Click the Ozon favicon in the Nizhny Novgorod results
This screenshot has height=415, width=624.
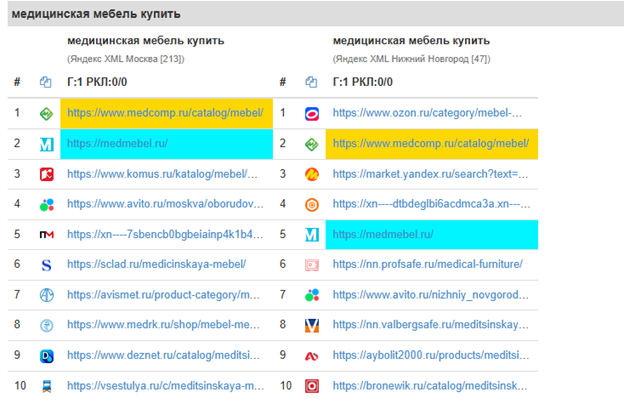click(312, 113)
